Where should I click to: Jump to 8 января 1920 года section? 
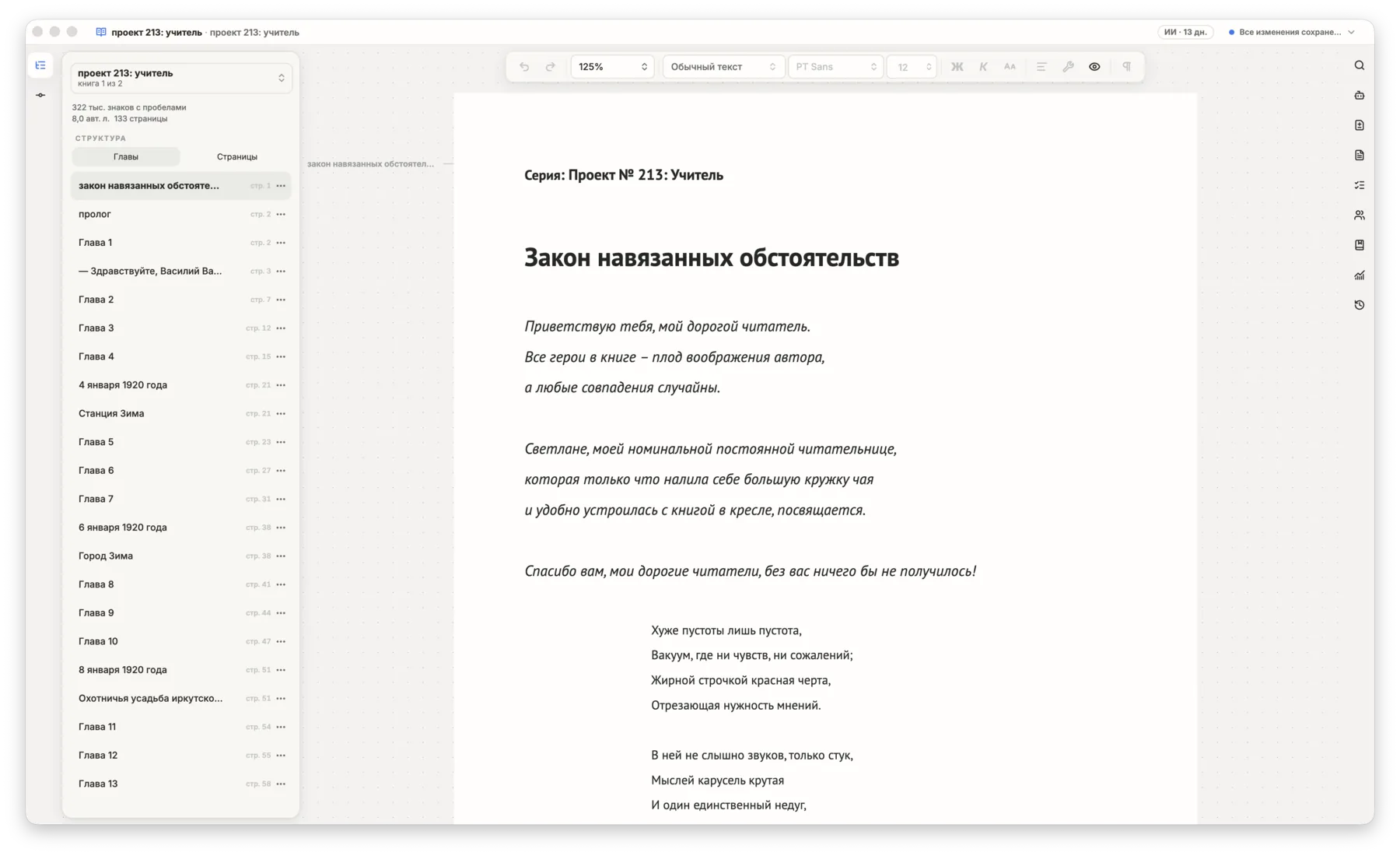(181, 670)
